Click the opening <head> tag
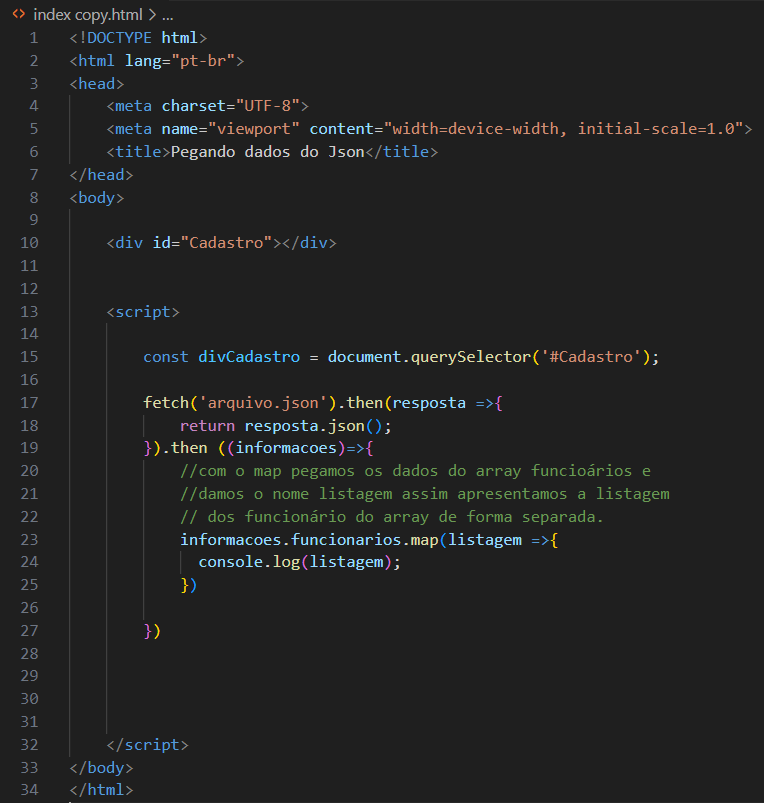 (97, 83)
